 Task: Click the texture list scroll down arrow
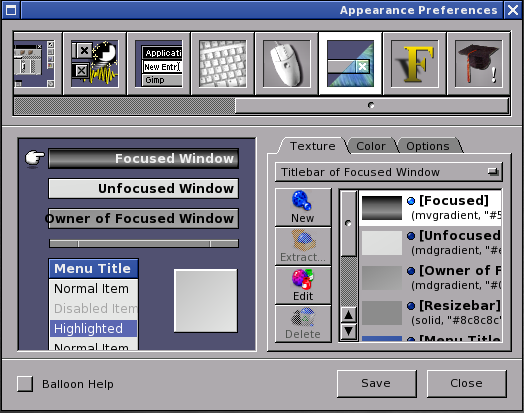(349, 331)
